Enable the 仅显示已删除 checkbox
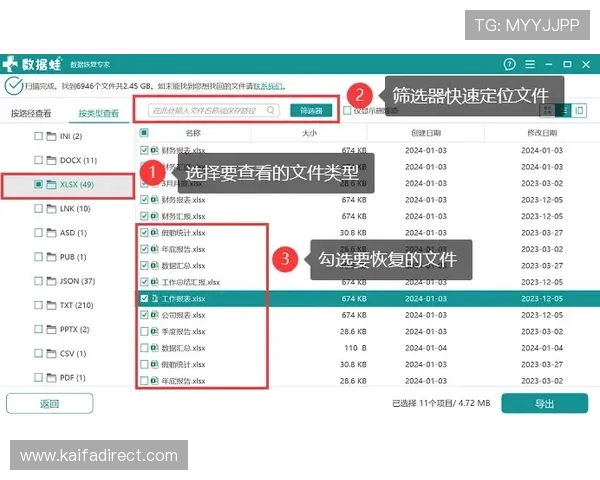 (x=347, y=111)
